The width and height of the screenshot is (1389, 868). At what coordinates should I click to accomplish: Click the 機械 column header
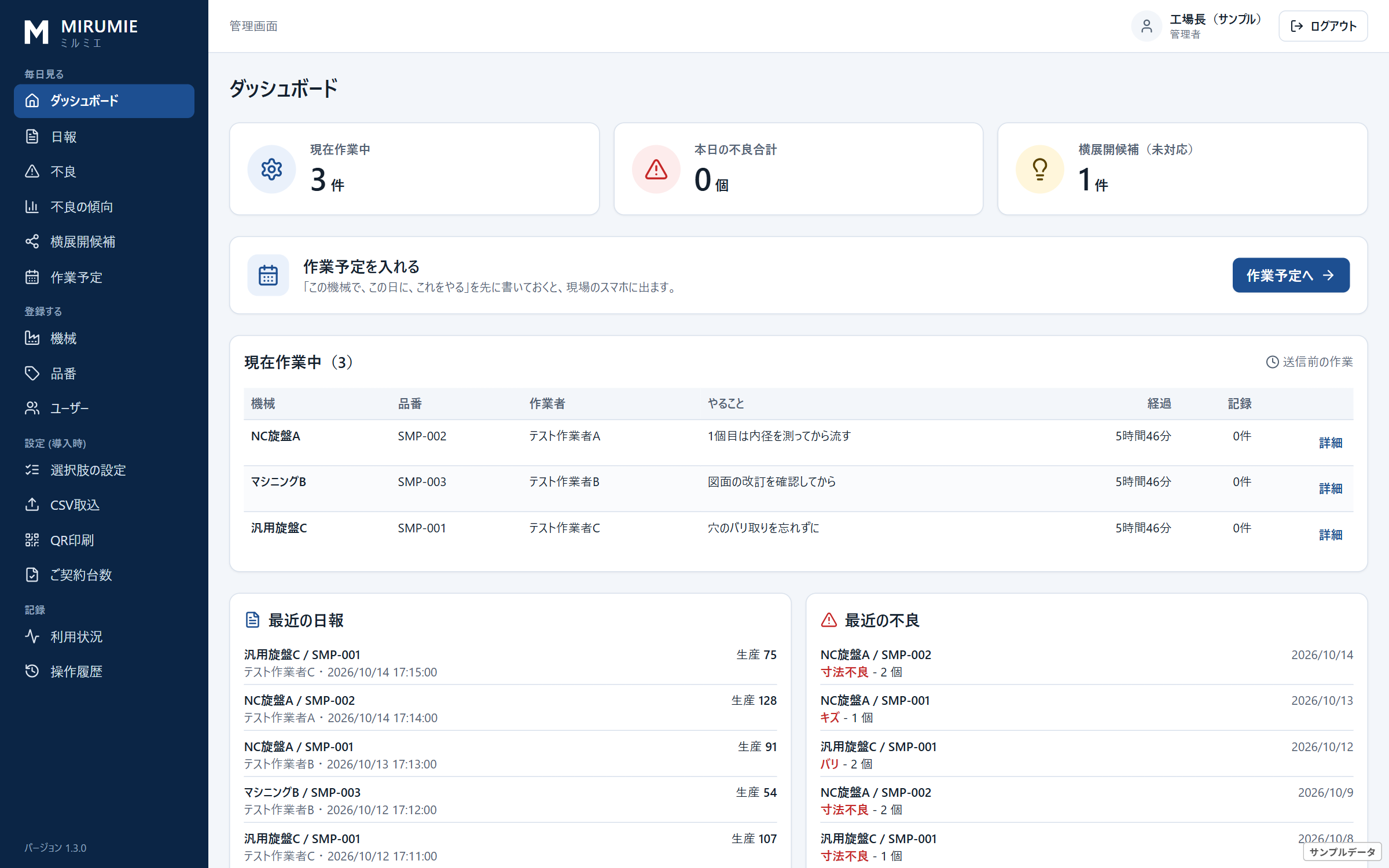[263, 403]
